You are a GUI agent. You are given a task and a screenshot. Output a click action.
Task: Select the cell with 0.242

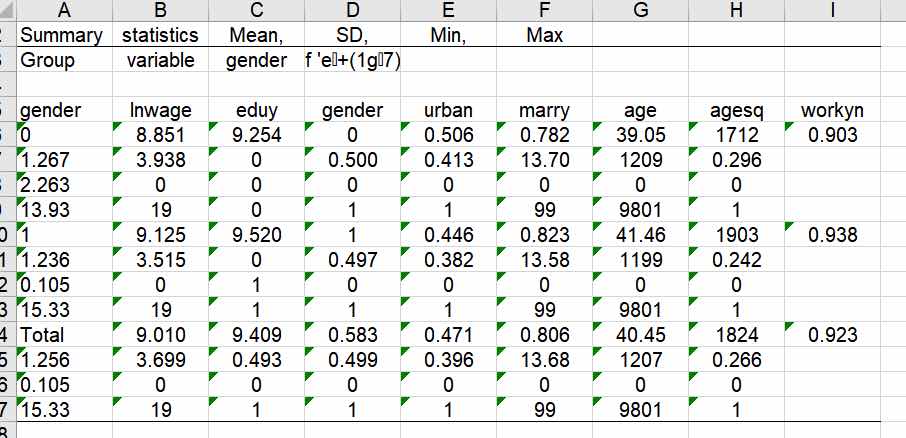tap(736, 259)
